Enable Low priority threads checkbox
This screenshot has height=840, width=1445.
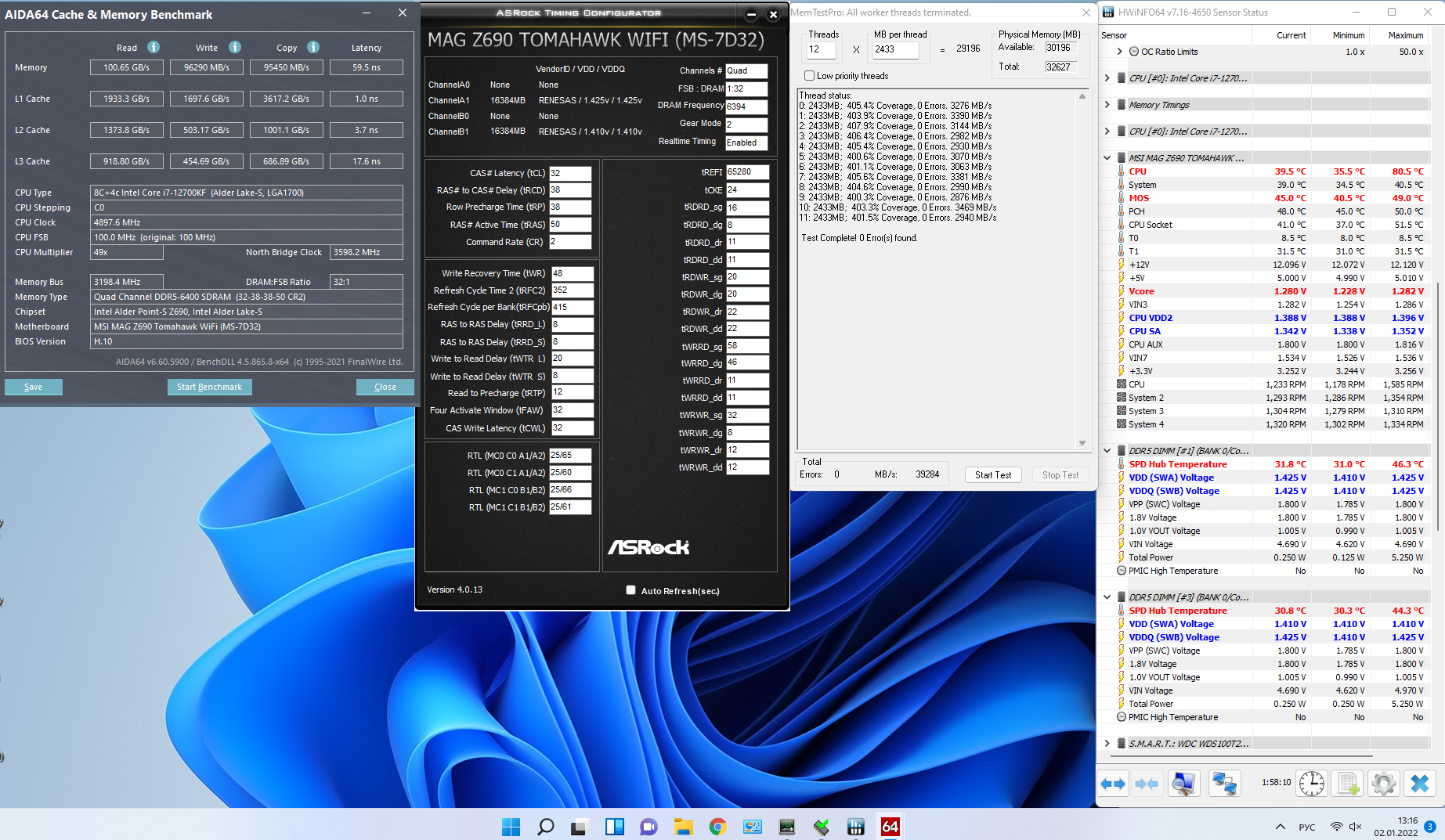tap(810, 76)
